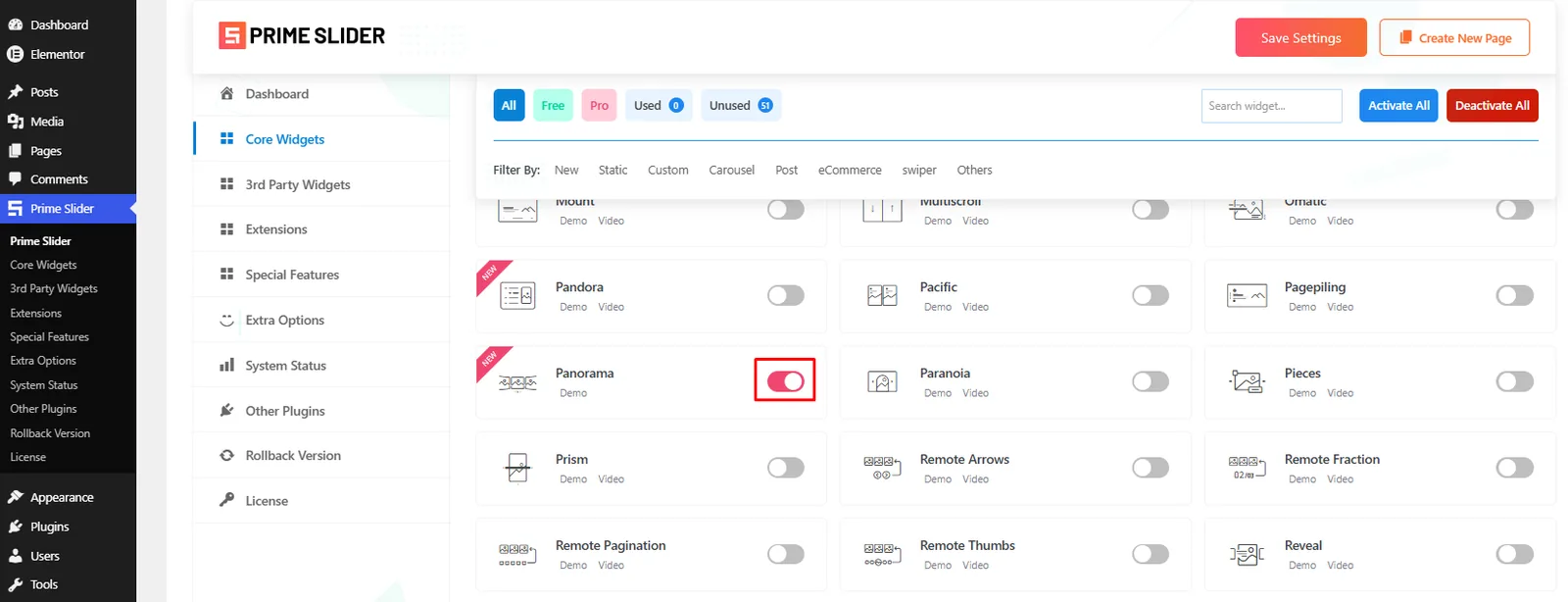Click Activate All button

(1398, 105)
